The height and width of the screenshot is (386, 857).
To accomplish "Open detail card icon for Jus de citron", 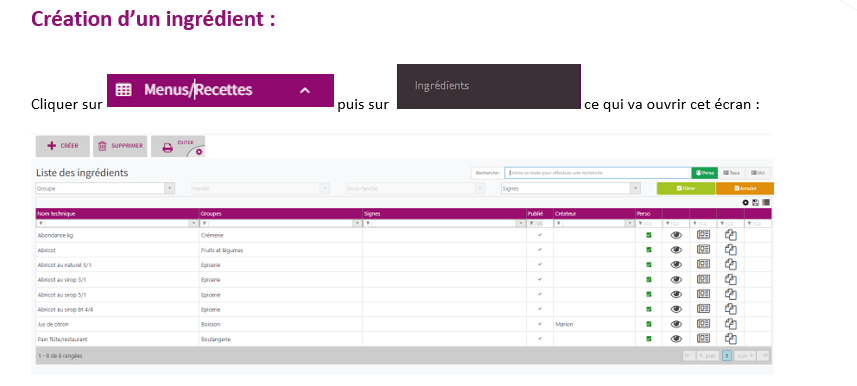I will 703,324.
